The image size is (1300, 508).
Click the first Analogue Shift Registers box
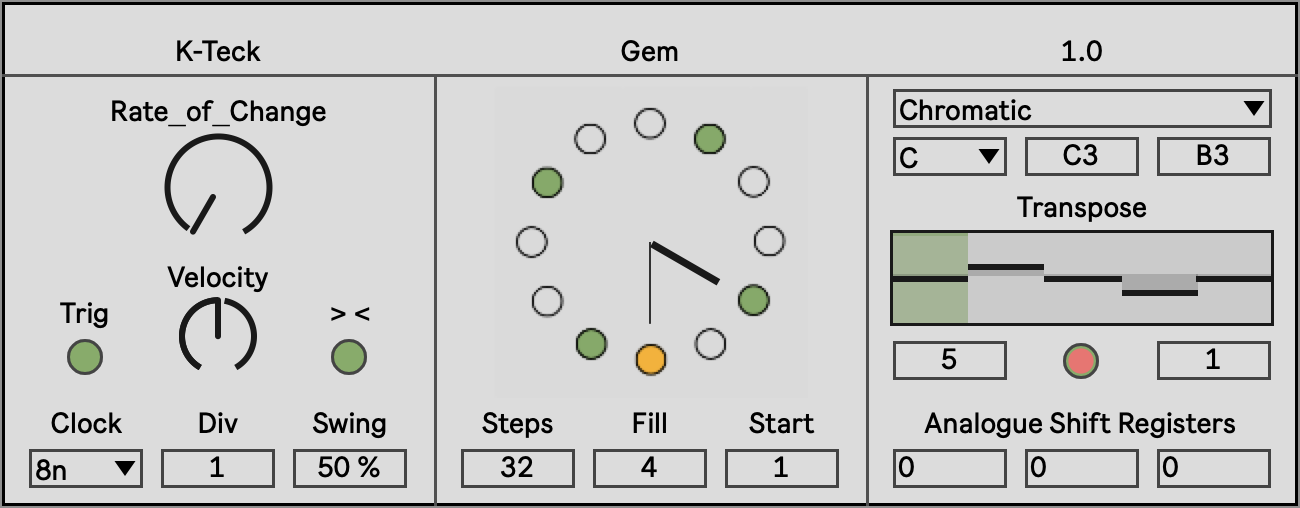click(950, 468)
